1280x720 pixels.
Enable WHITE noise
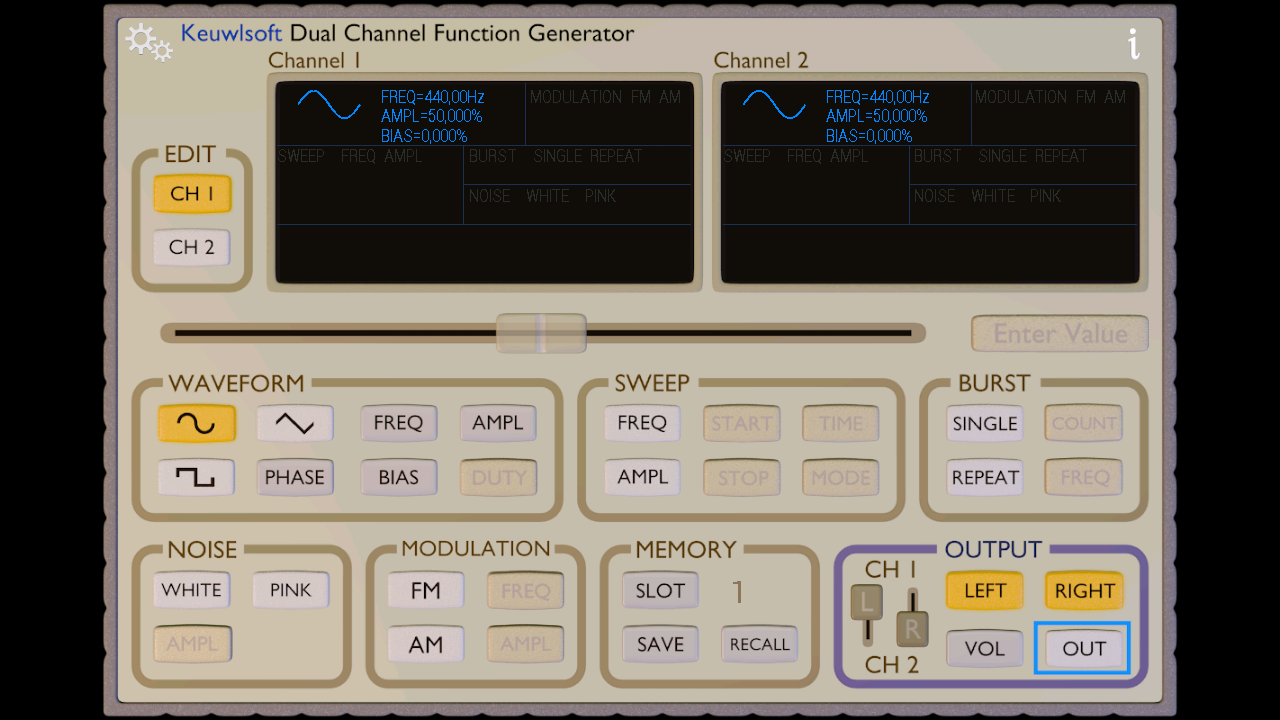point(192,590)
